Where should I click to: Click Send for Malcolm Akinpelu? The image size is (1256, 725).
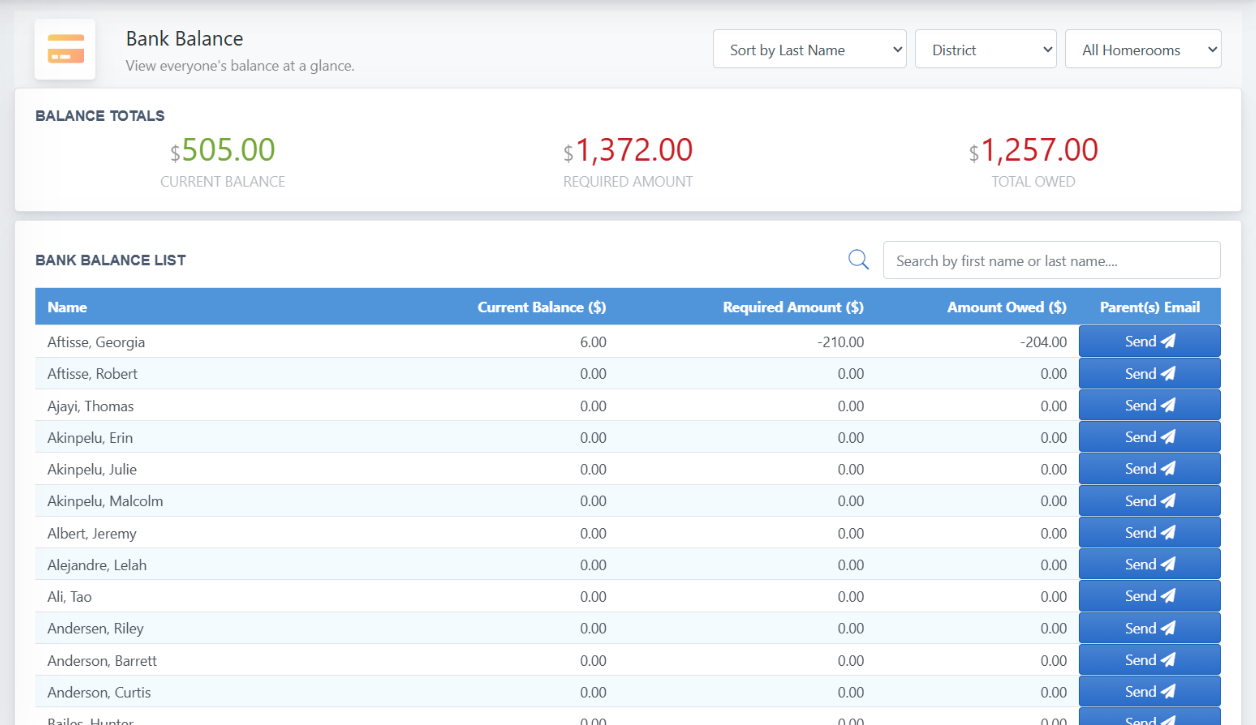point(1149,500)
